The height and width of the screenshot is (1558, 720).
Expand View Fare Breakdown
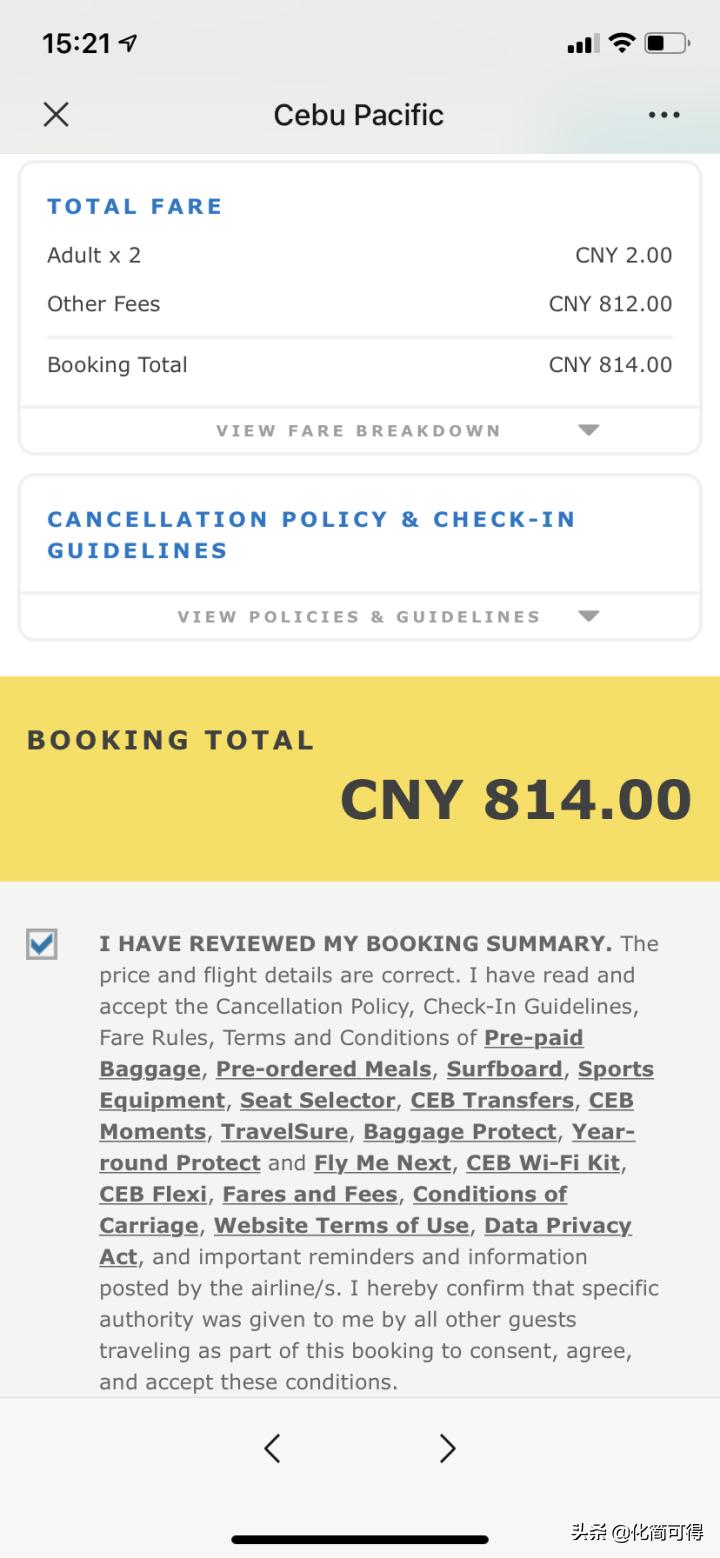point(358,431)
